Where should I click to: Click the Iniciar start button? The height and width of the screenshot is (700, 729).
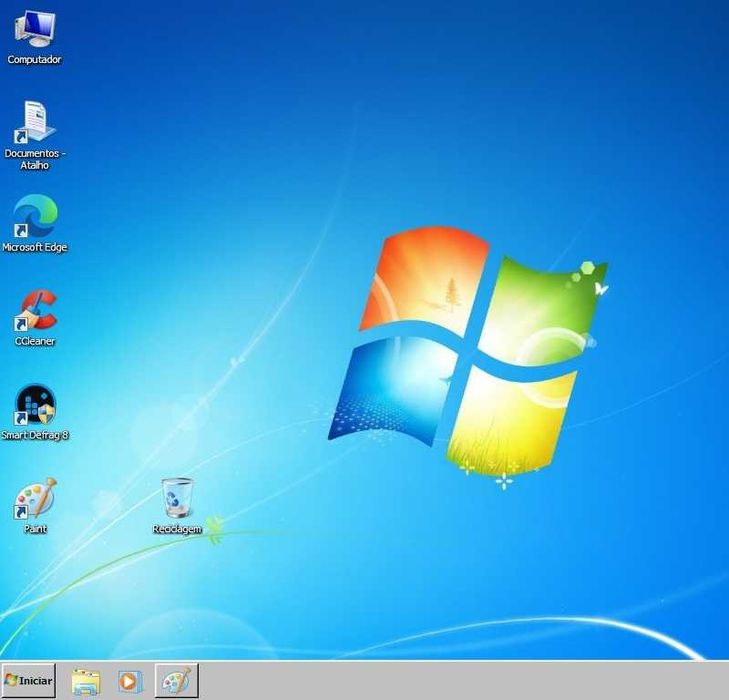point(28,680)
